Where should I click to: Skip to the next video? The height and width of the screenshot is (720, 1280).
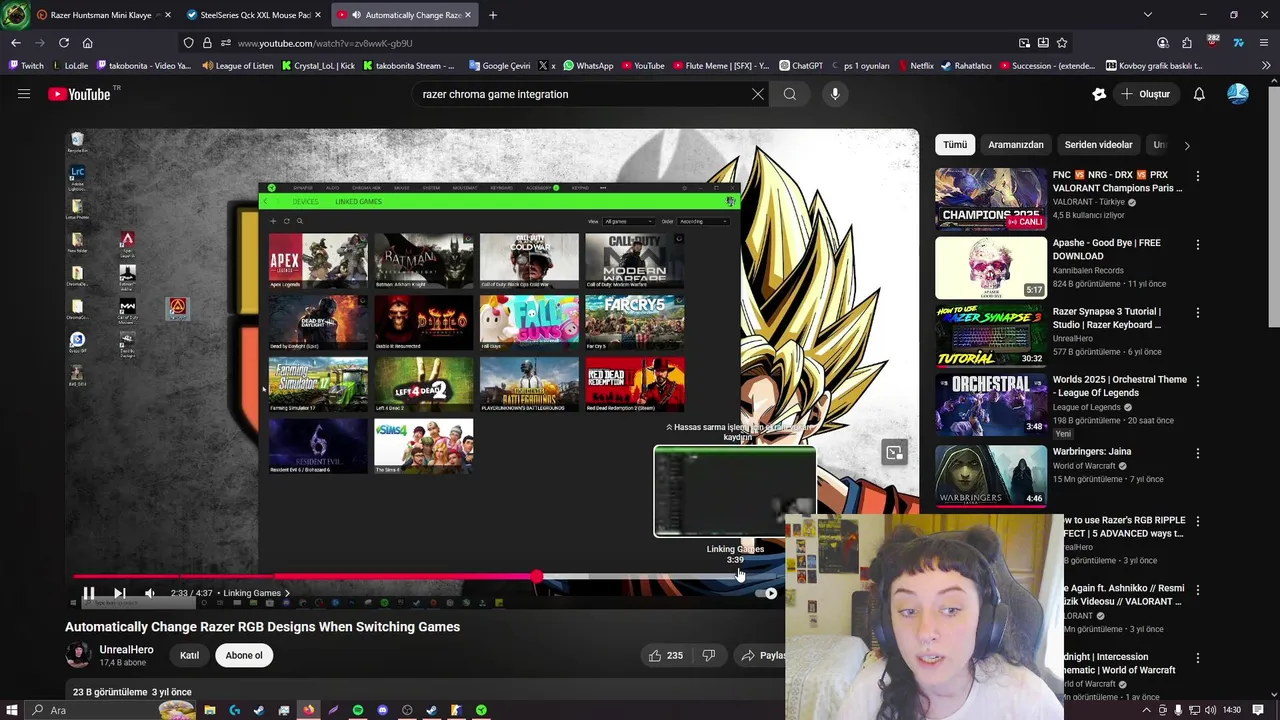coord(119,593)
